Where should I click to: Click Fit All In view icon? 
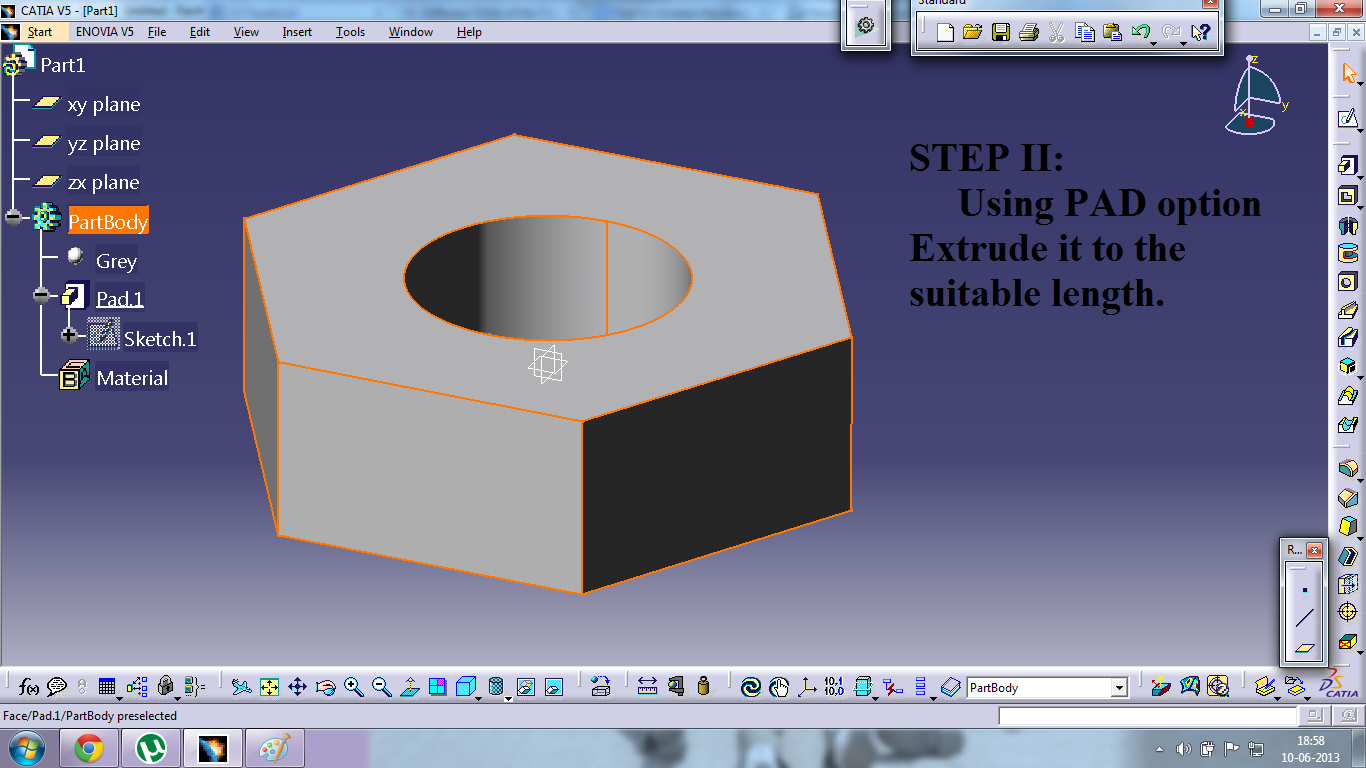click(x=269, y=687)
